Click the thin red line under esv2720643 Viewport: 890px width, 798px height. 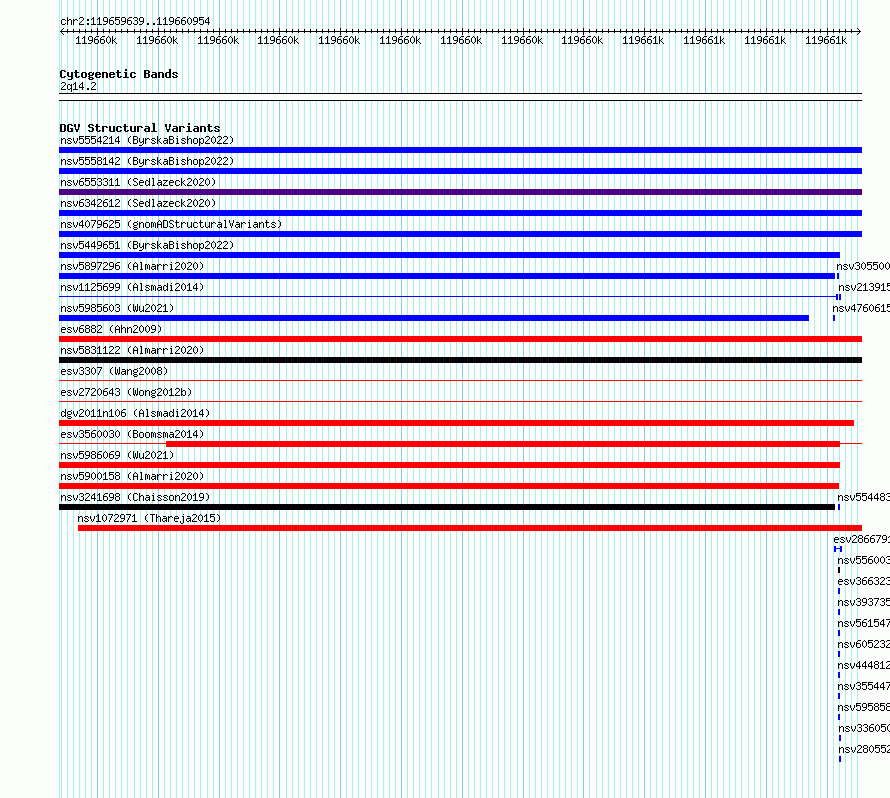coord(460,401)
